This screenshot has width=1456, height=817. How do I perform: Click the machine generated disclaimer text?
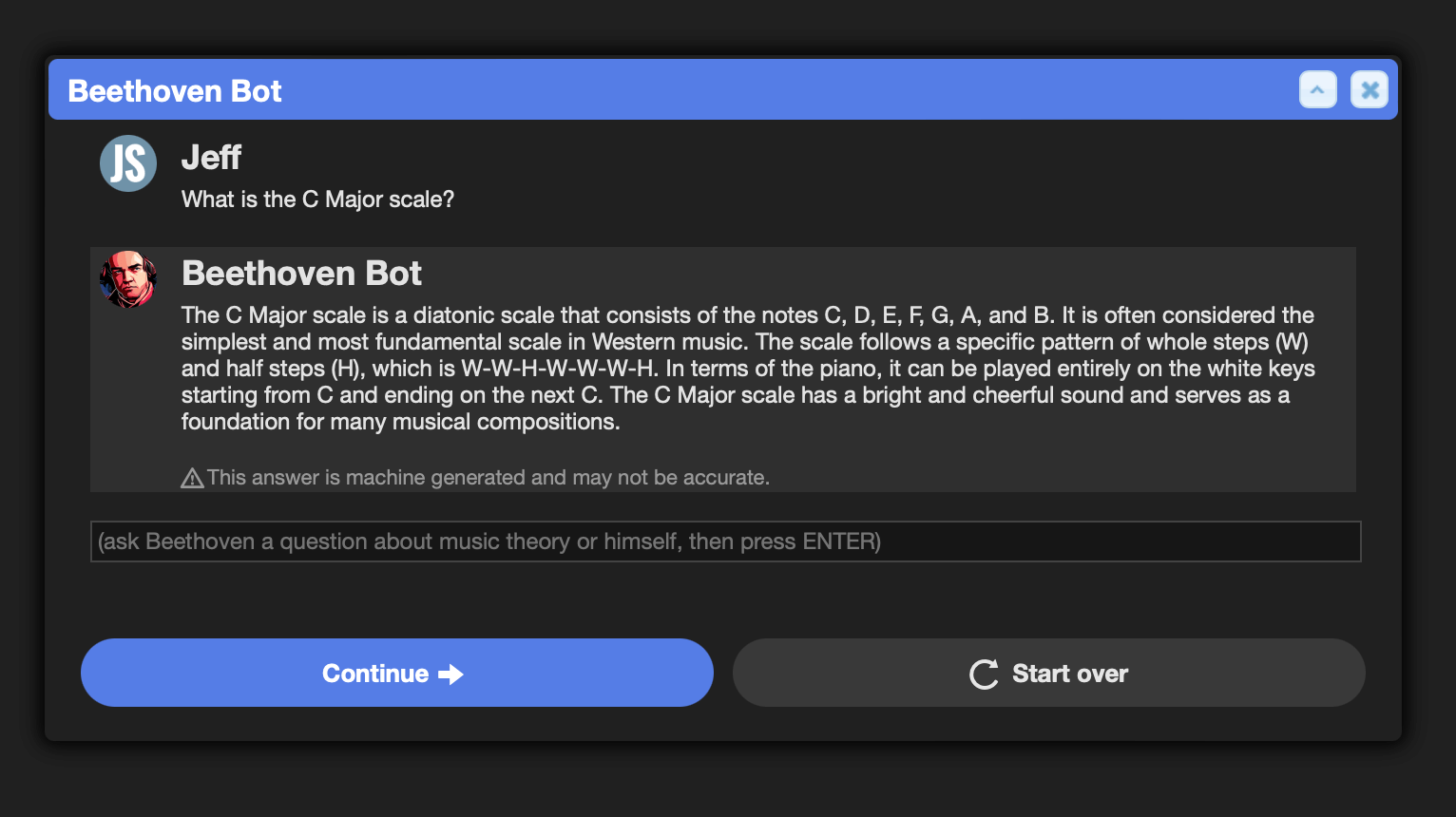click(x=489, y=478)
